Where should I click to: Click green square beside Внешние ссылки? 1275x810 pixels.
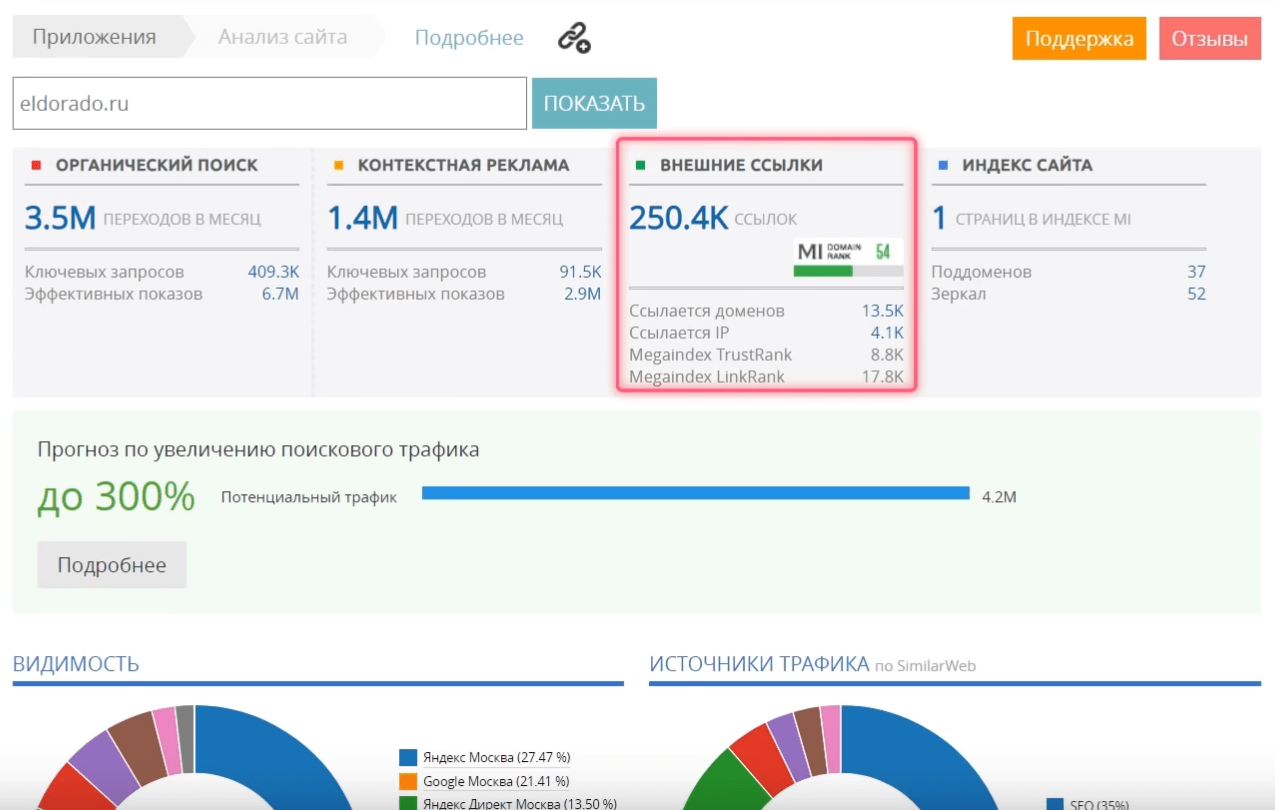click(x=641, y=165)
